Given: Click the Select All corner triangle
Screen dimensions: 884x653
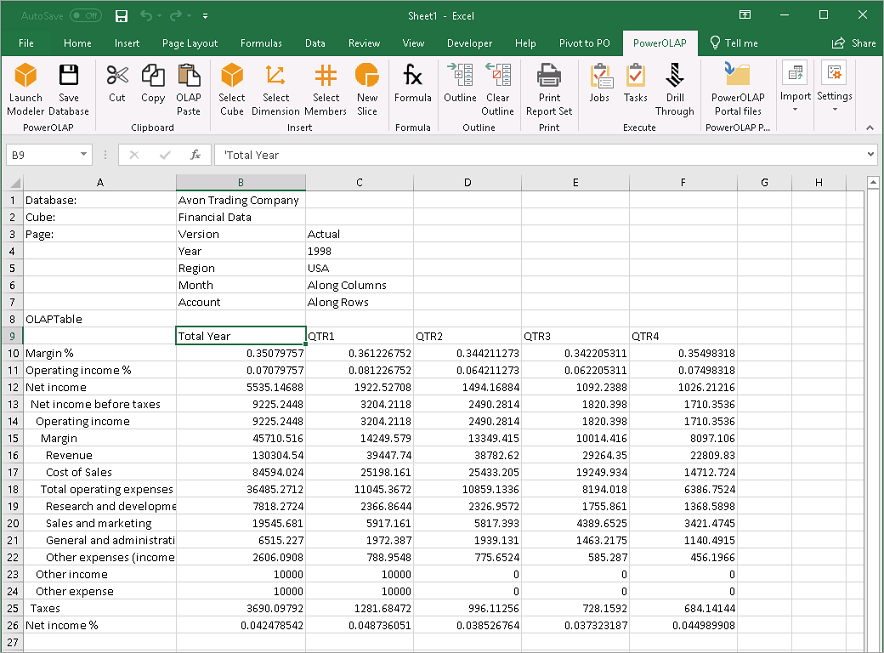Looking at the screenshot, I should point(14,182).
